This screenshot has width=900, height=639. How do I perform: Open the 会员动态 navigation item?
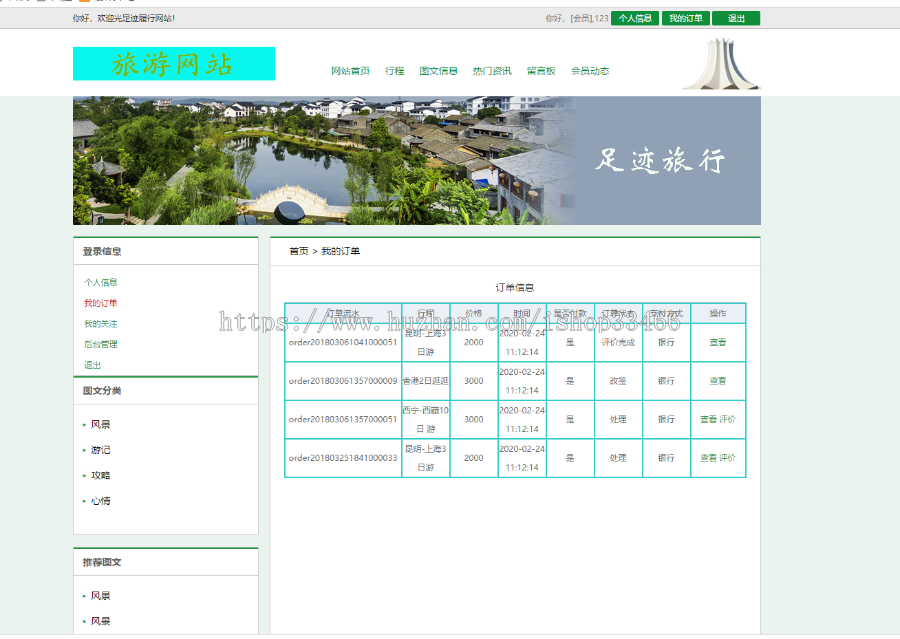pos(589,70)
